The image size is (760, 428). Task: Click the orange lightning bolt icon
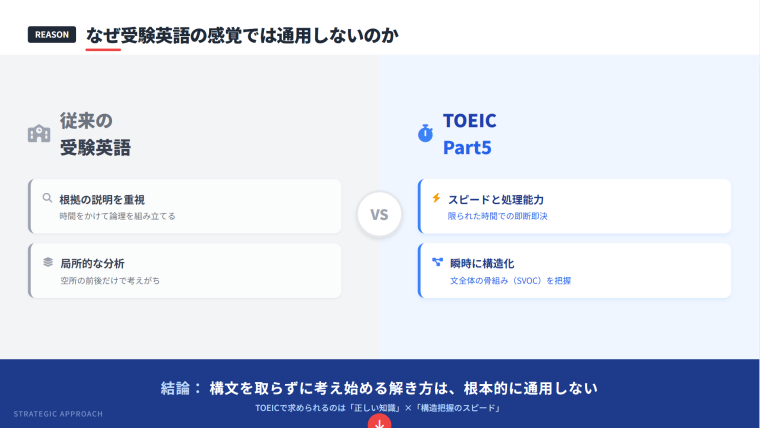436,198
